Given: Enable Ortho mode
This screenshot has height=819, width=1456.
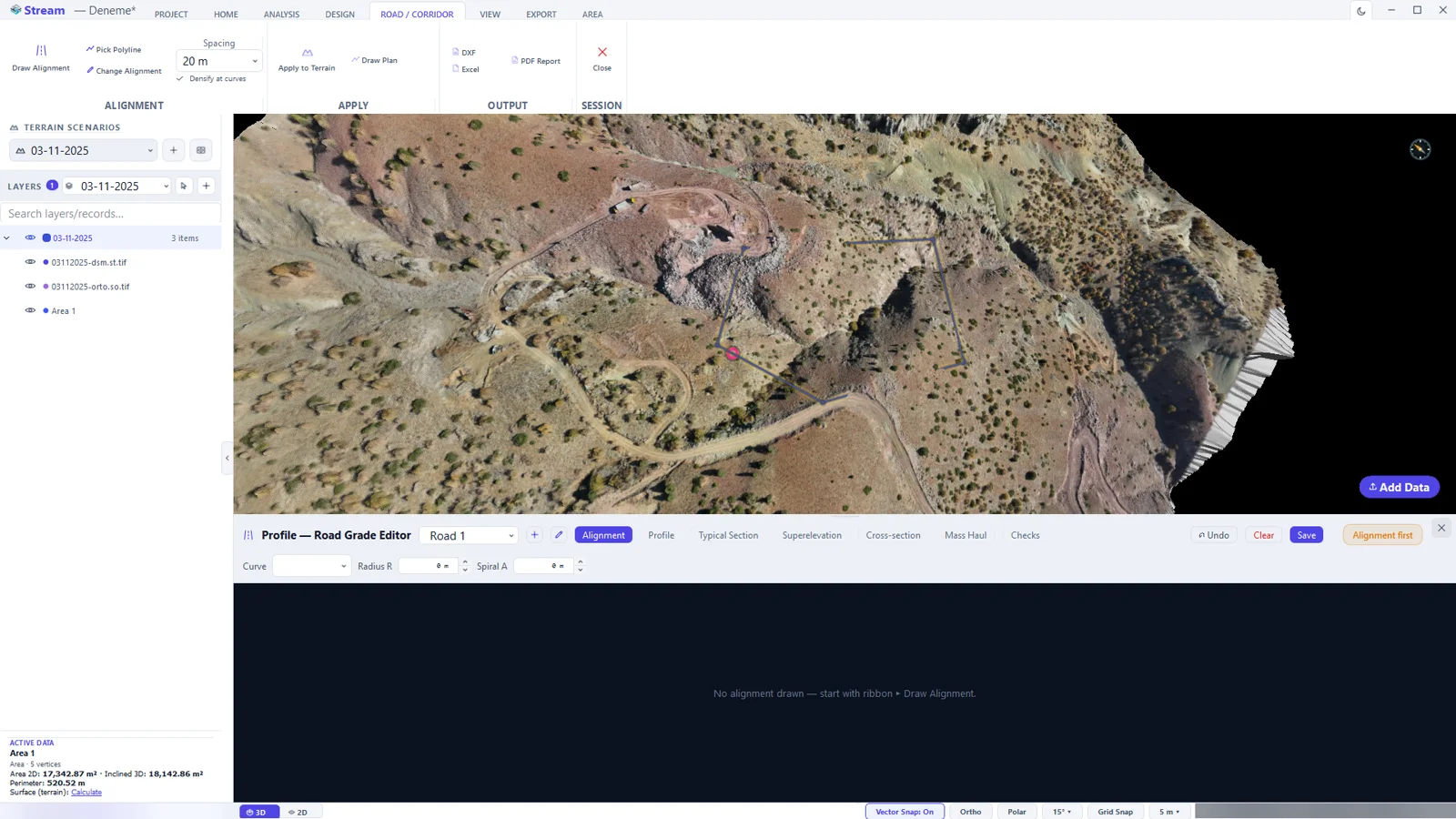Looking at the screenshot, I should (970, 812).
